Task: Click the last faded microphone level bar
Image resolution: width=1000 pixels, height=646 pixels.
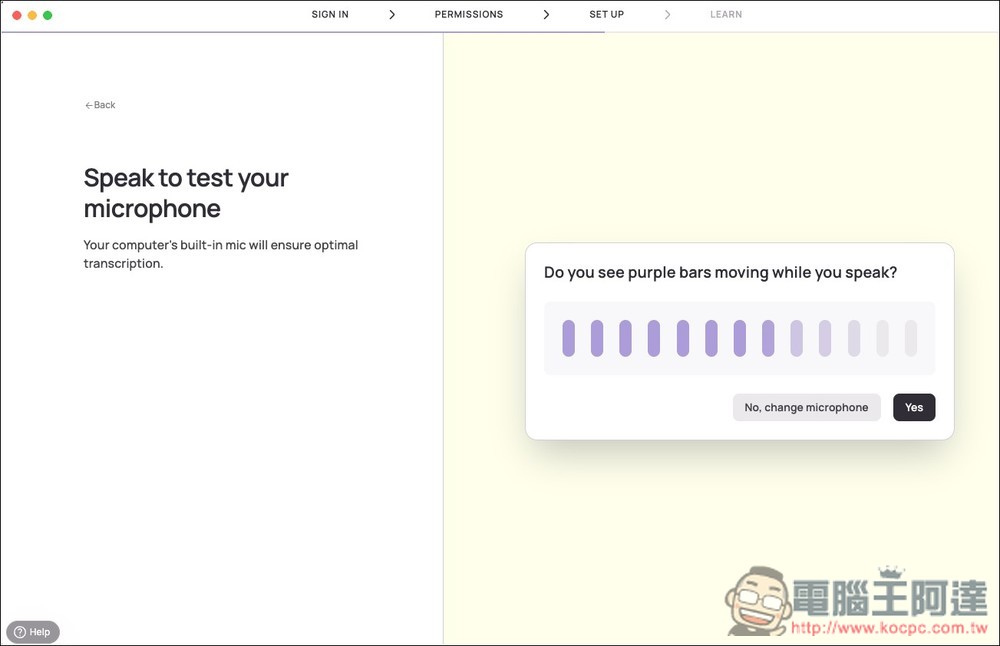Action: click(910, 338)
